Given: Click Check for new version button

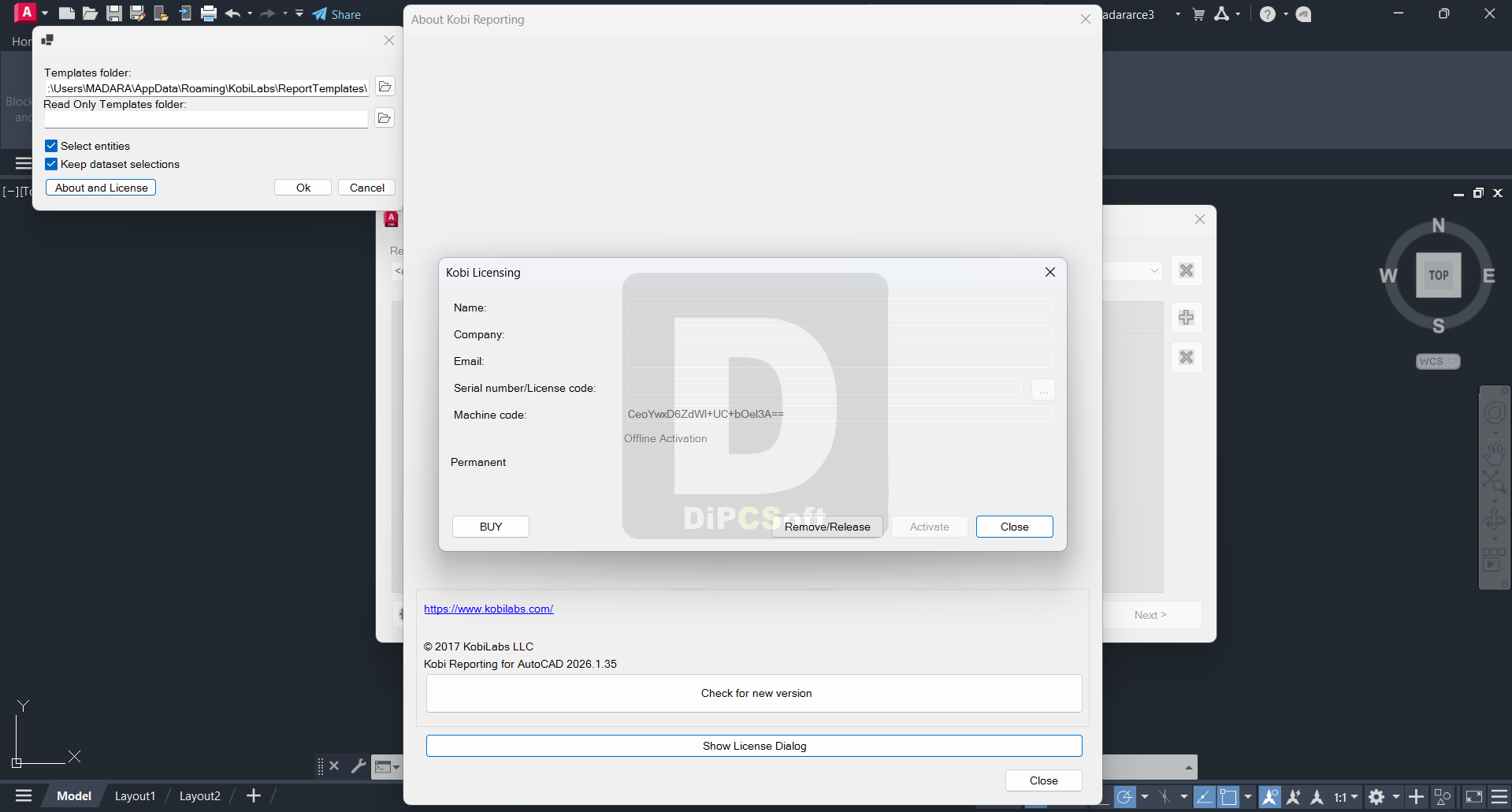Looking at the screenshot, I should click(x=755, y=693).
